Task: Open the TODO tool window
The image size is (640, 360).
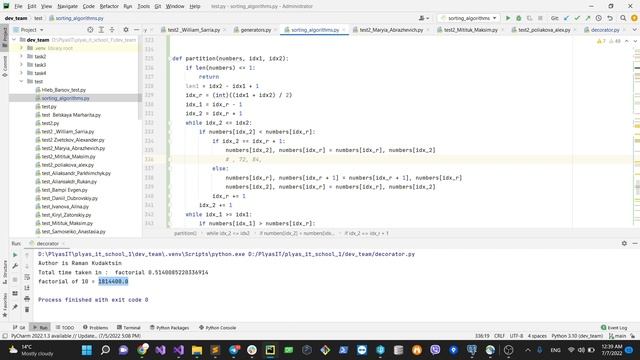Action: click(x=65, y=327)
